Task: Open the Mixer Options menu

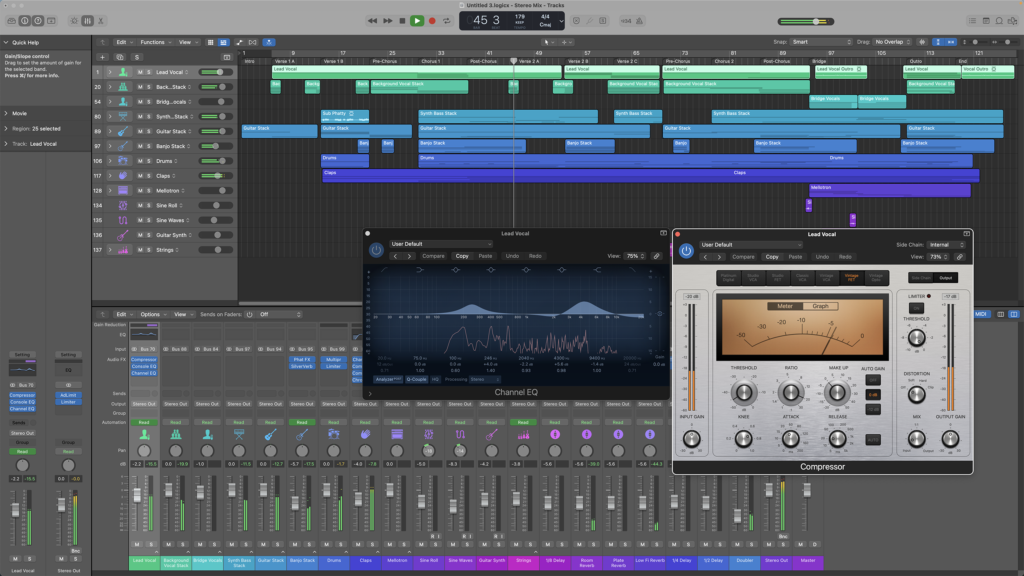Action: pyautogui.click(x=152, y=314)
